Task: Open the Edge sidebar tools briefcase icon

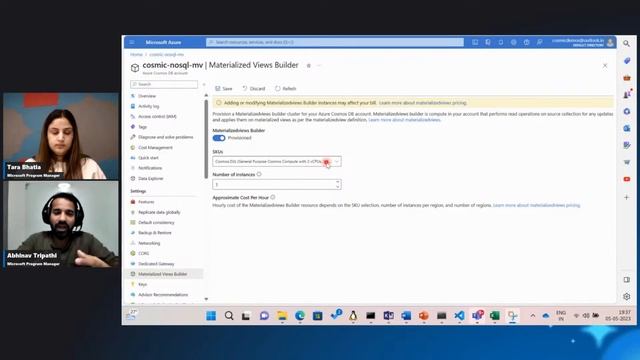Action: (627, 78)
